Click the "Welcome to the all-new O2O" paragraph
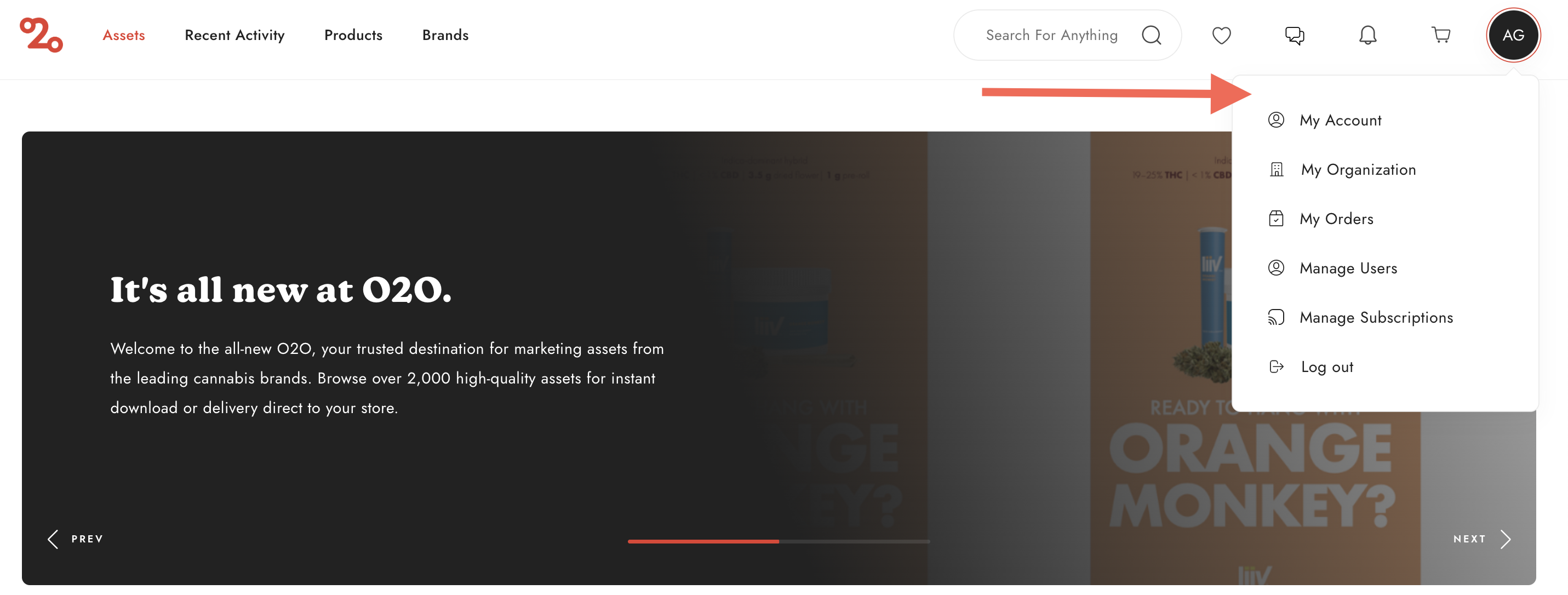This screenshot has height=595, width=1568. 387,378
